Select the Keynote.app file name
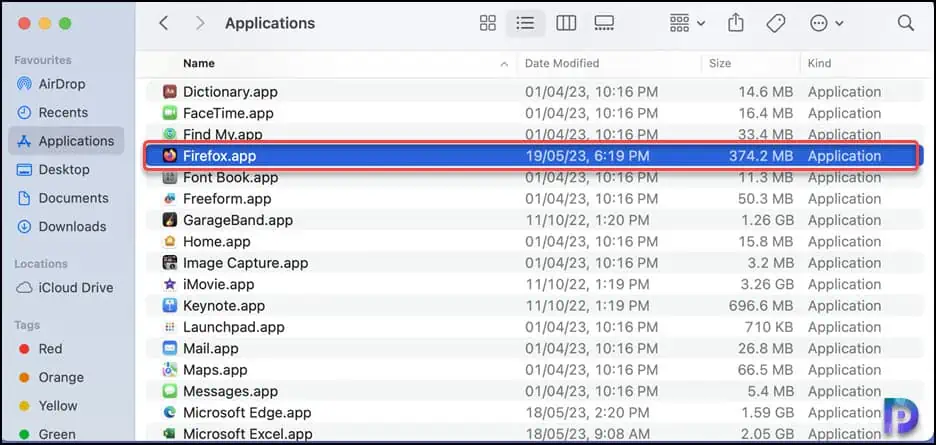Image resolution: width=936 pixels, height=445 pixels. pos(224,306)
